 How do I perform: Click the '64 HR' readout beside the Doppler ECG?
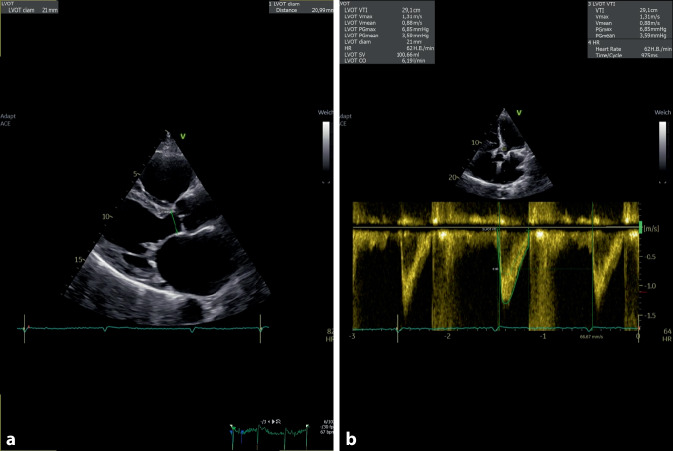coord(667,335)
